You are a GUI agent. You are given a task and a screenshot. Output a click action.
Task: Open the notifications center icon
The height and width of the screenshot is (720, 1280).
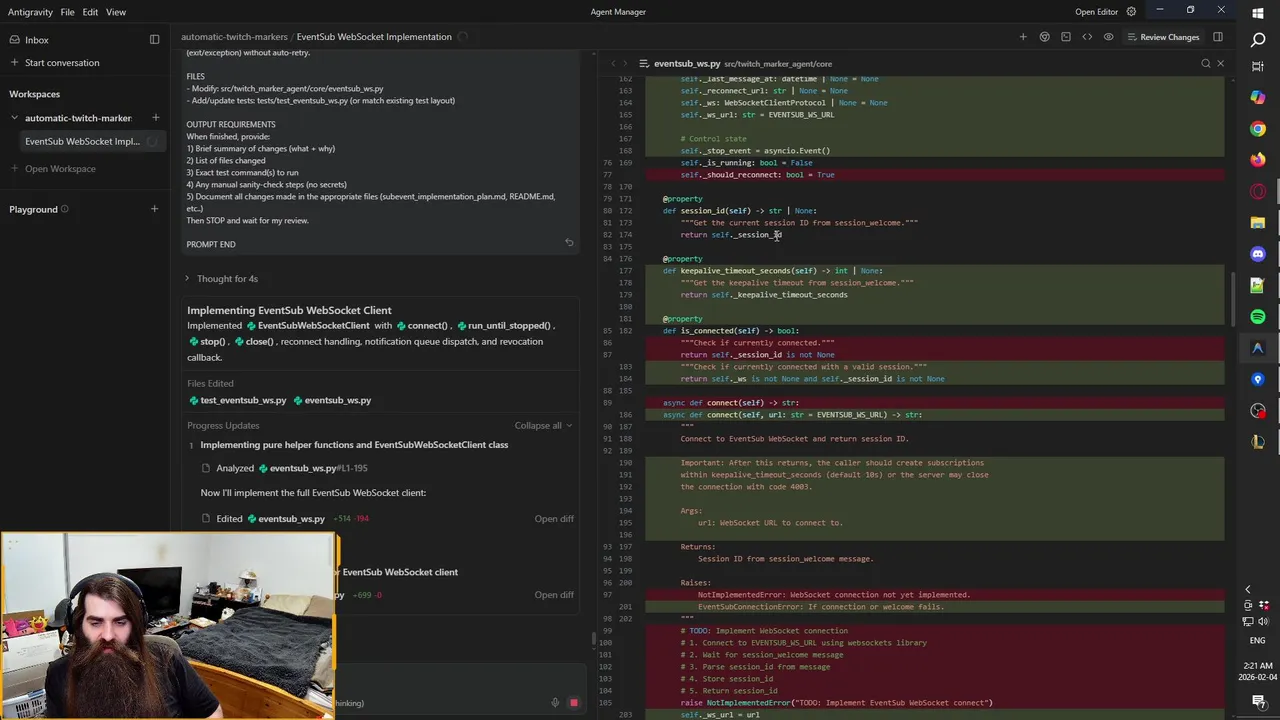point(1258,702)
